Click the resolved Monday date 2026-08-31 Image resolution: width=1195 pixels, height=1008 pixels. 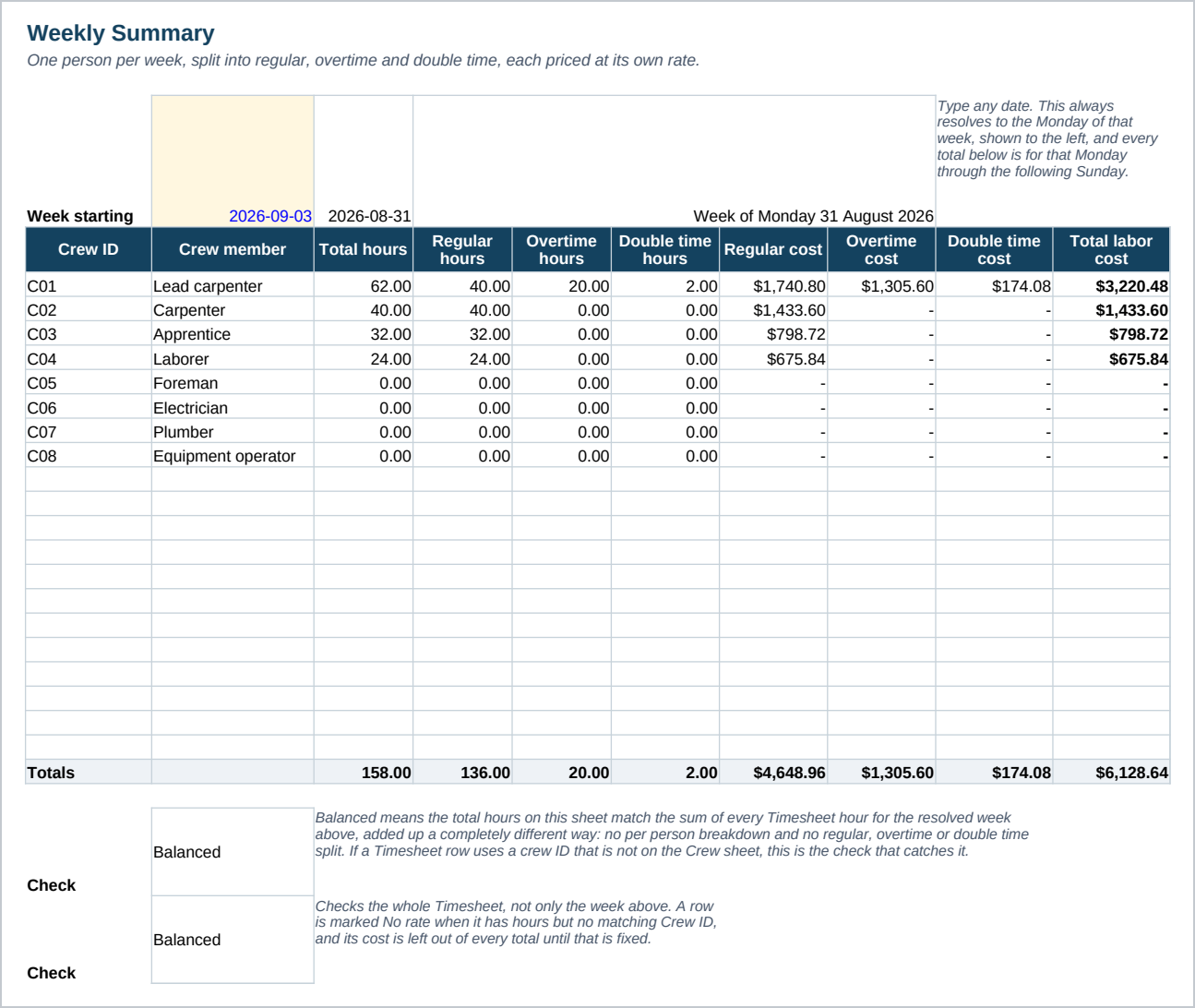point(364,162)
